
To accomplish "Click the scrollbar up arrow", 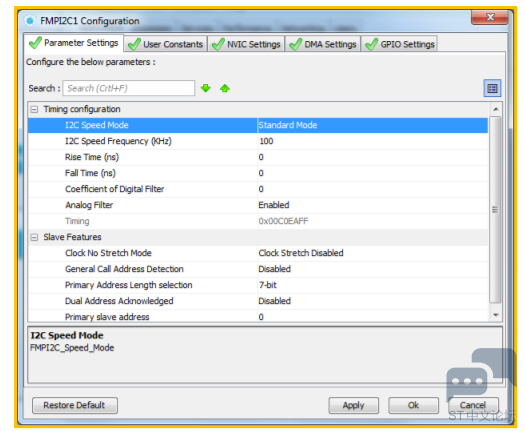I will pyautogui.click(x=496, y=109).
